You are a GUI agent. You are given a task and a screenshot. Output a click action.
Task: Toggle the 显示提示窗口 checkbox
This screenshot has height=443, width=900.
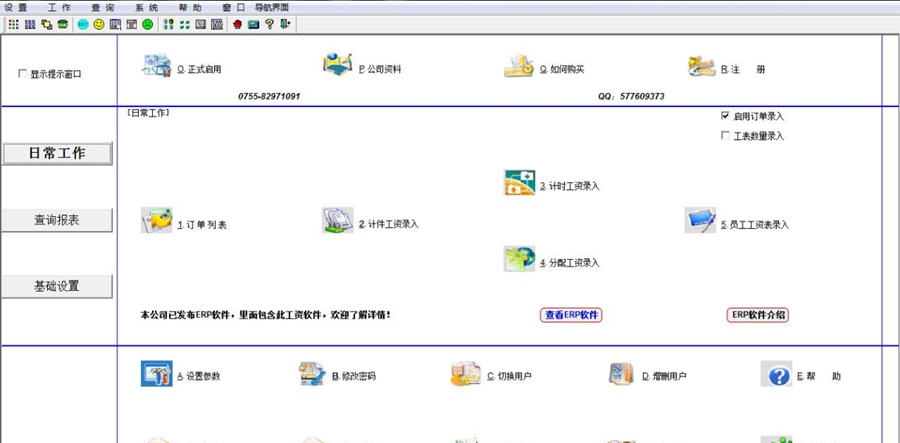23,73
